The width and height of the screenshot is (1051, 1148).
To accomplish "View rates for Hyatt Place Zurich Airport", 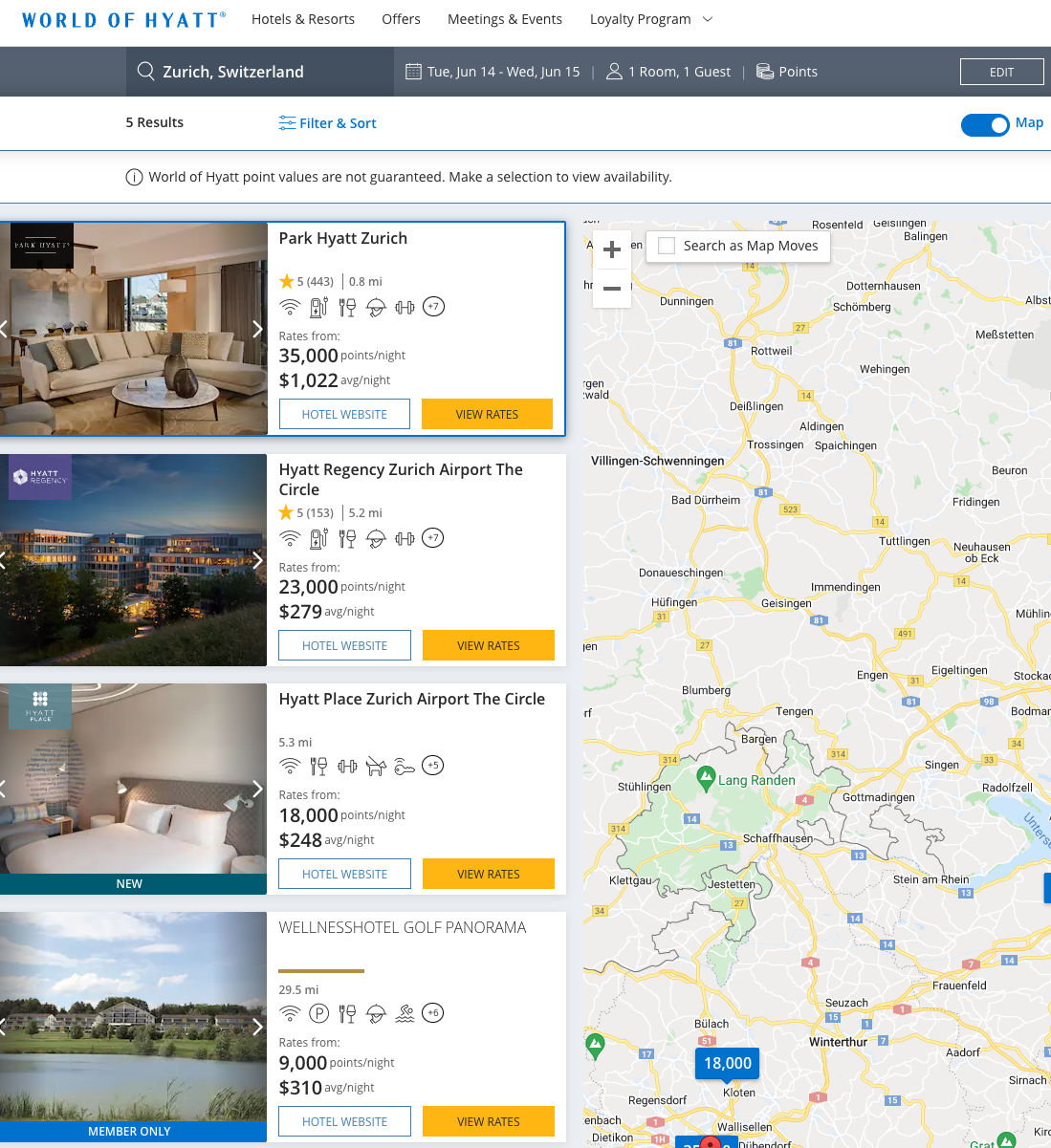I will point(489,874).
